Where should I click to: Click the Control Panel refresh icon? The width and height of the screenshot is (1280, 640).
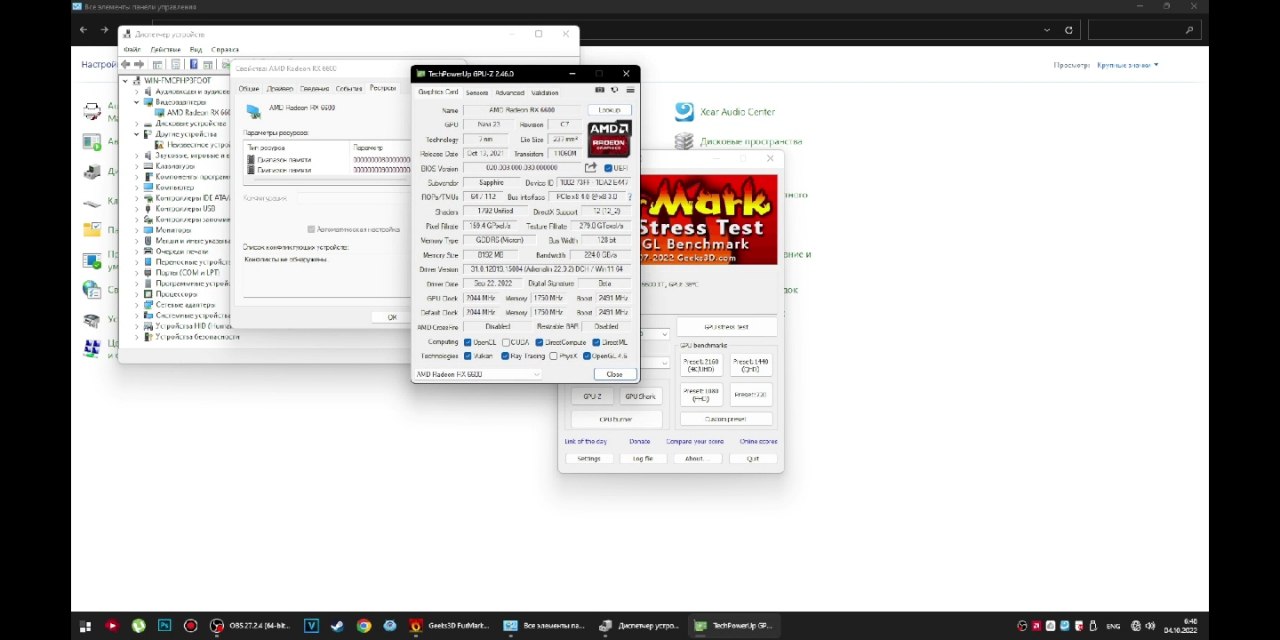tap(1068, 30)
